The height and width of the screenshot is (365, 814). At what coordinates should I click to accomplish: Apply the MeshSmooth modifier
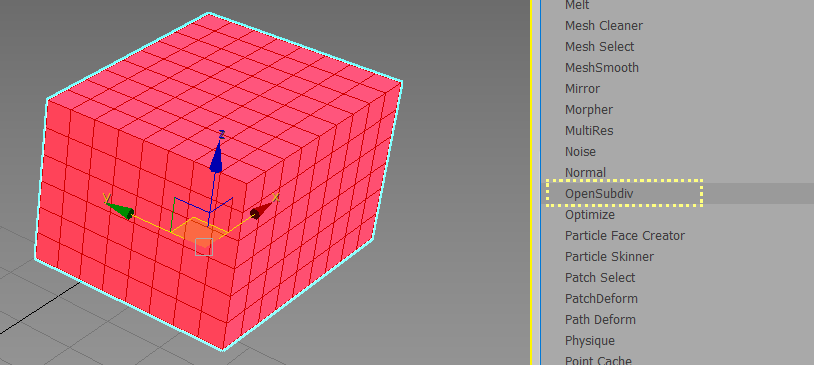pyautogui.click(x=677, y=67)
